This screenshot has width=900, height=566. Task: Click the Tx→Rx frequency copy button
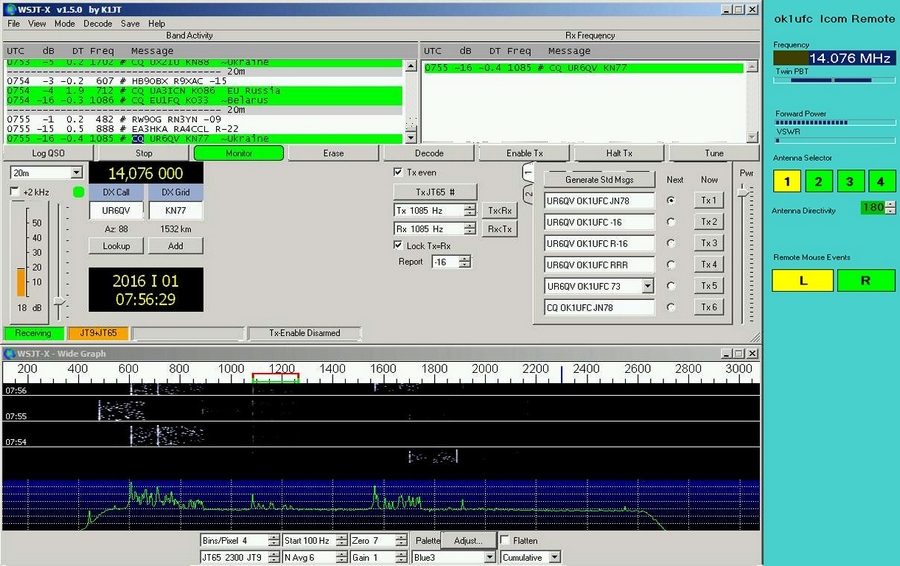click(498, 211)
